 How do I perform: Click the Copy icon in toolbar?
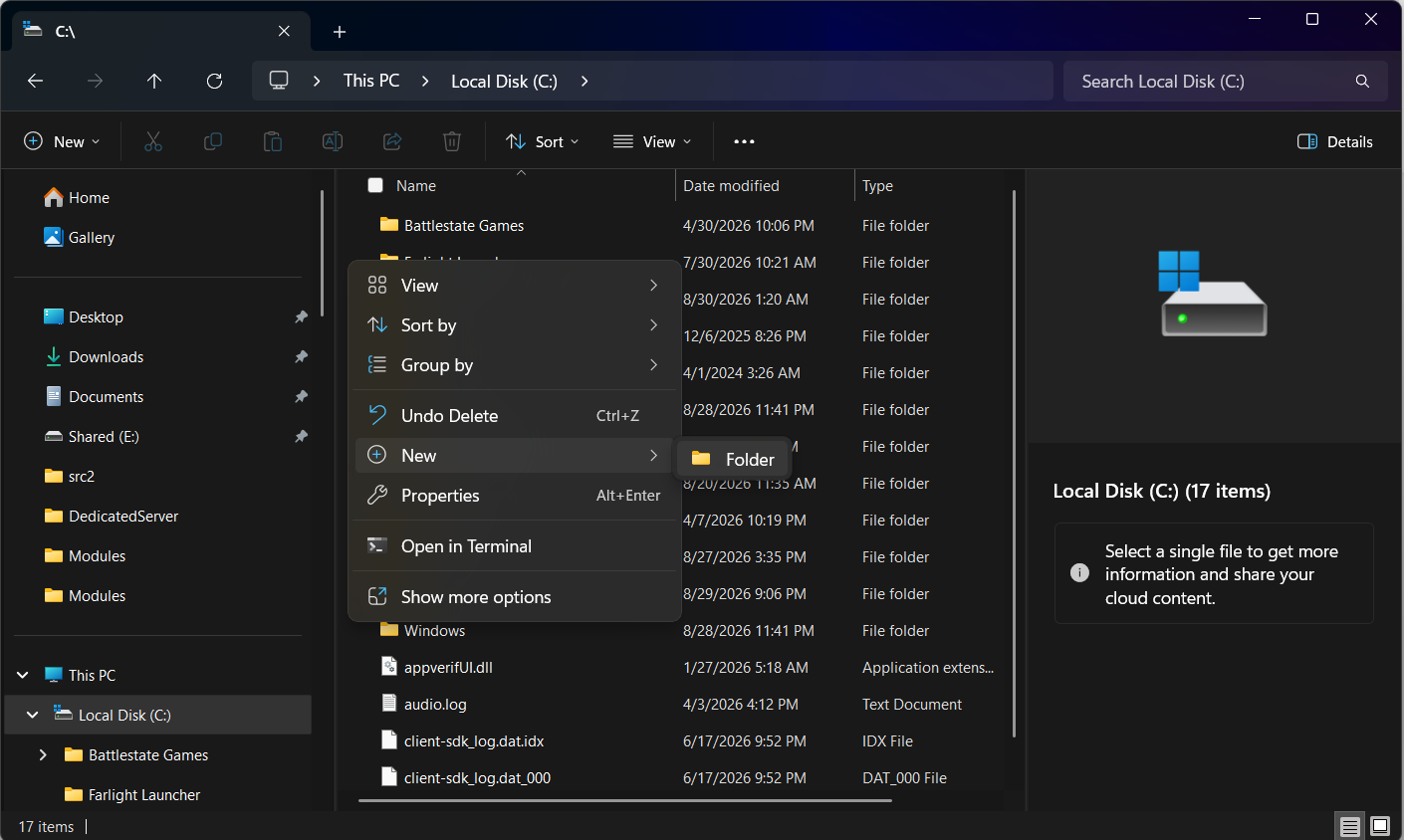point(212,141)
